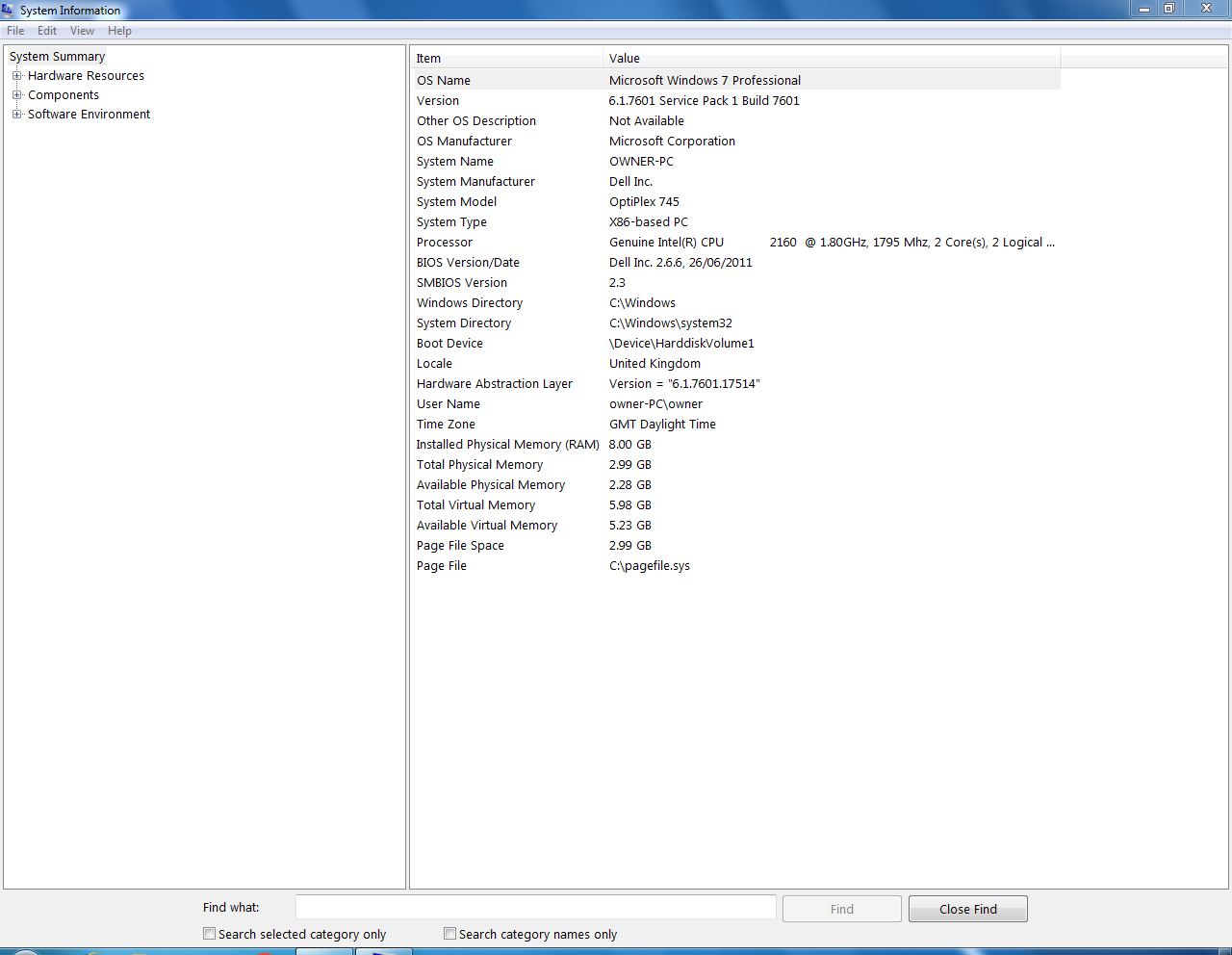Click the Find what text field
The width and height of the screenshot is (1232, 955).
pos(535,908)
